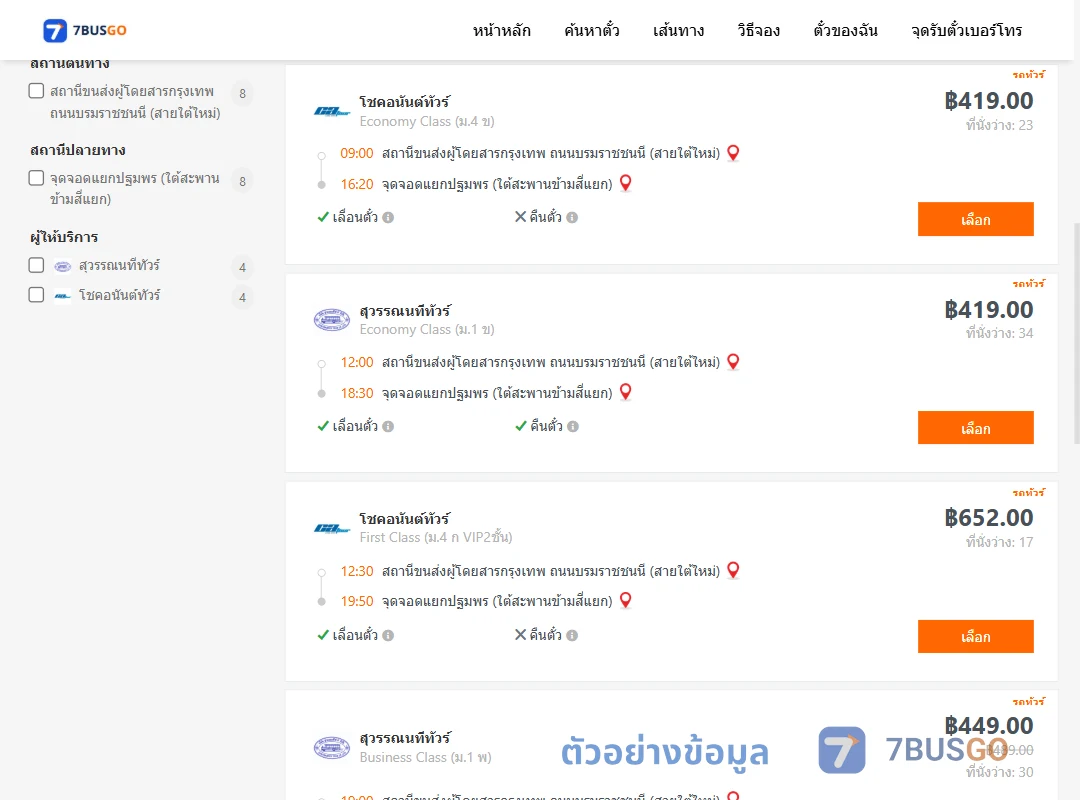Click ที่นั่งว่าง: 17 seat count
The height and width of the screenshot is (800, 1080).
[x=999, y=542]
